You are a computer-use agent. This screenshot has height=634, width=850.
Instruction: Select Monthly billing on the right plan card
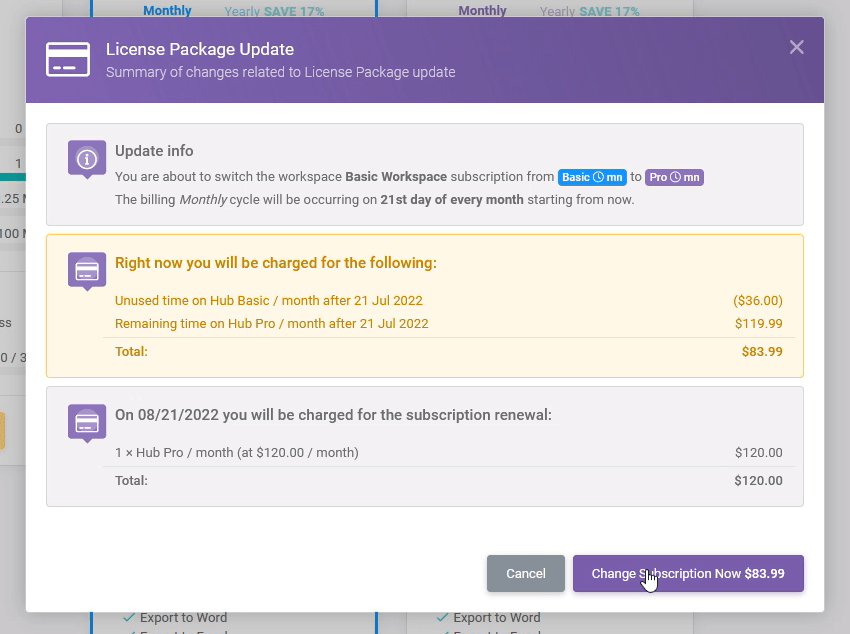tap(482, 11)
